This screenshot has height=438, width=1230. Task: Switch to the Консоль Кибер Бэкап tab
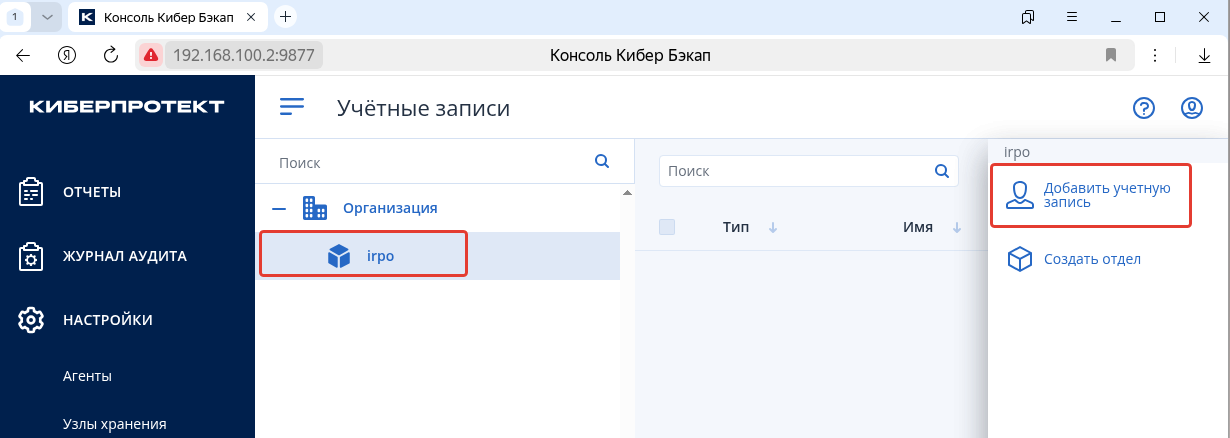click(169, 17)
